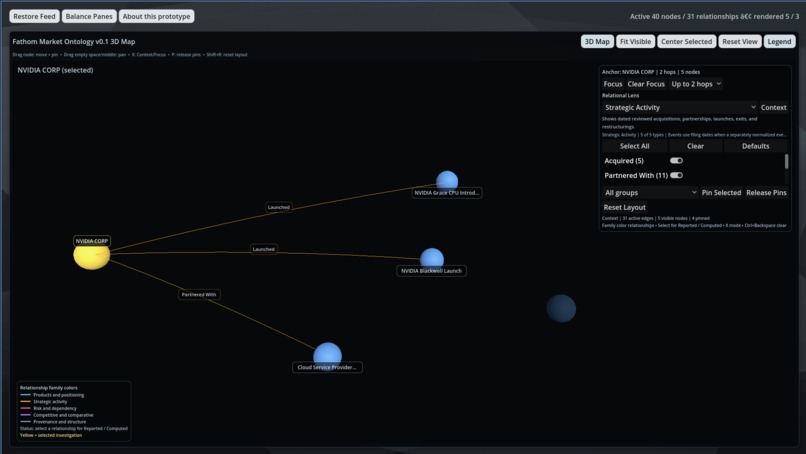Open About this prototype

[156, 16]
